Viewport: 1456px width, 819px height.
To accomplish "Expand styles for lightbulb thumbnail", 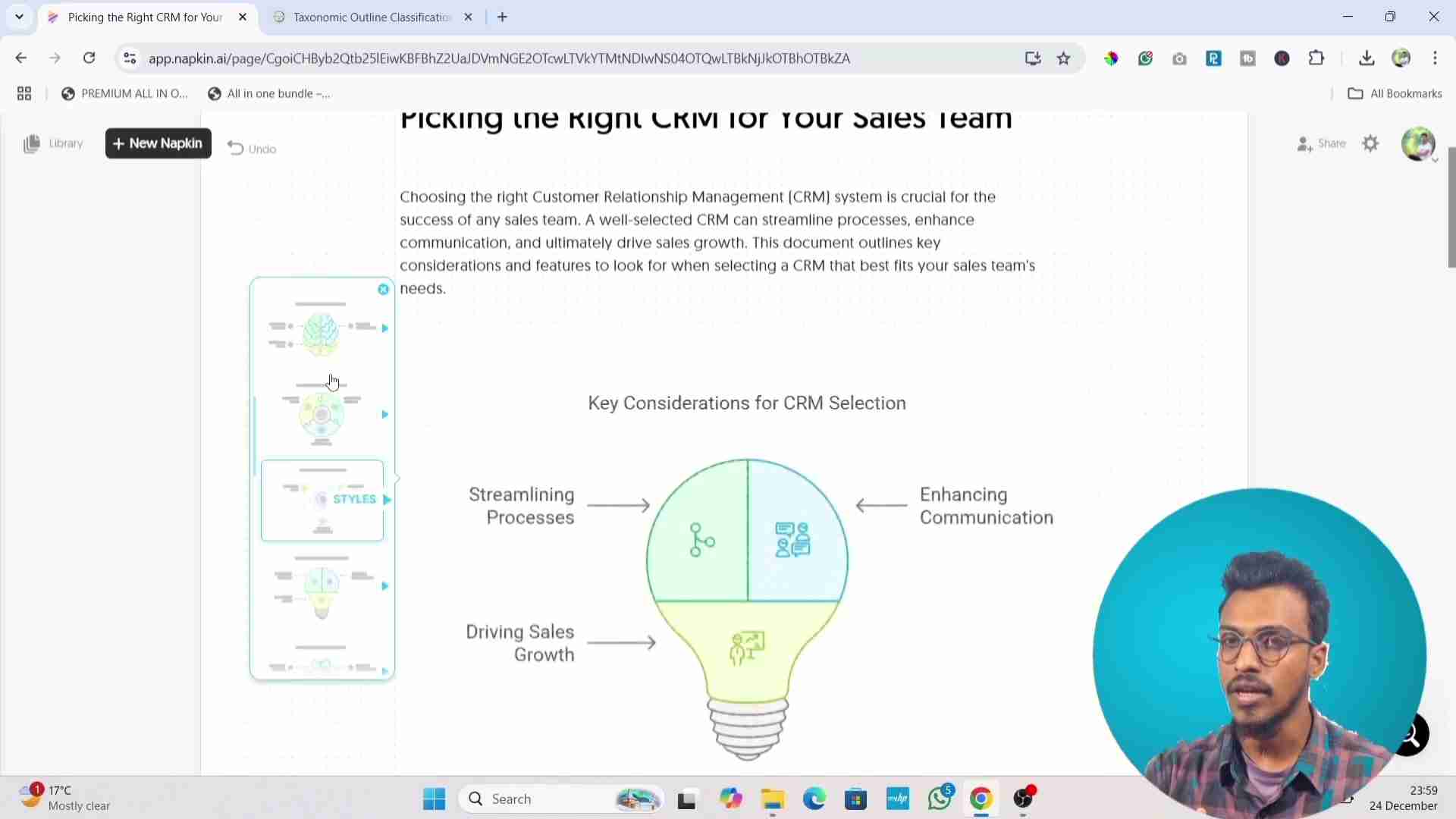I will 385,586.
